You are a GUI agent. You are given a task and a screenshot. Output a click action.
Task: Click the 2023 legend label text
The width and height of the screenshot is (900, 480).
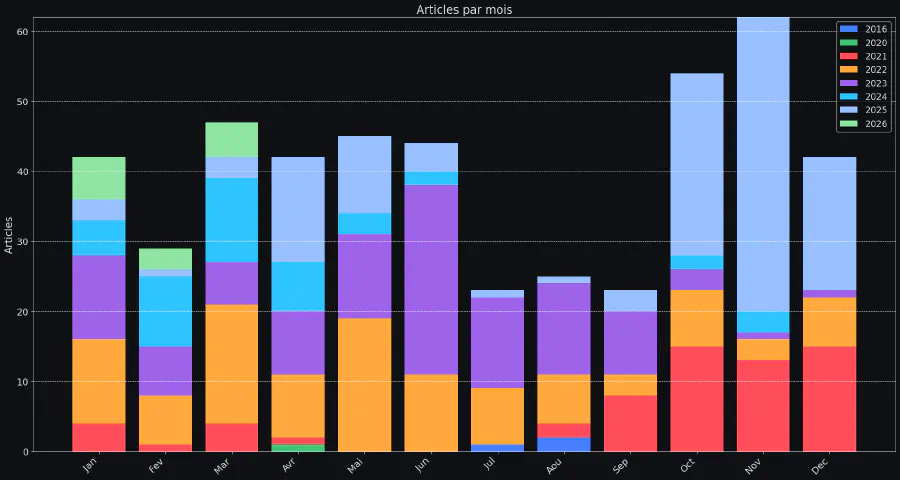(875, 83)
